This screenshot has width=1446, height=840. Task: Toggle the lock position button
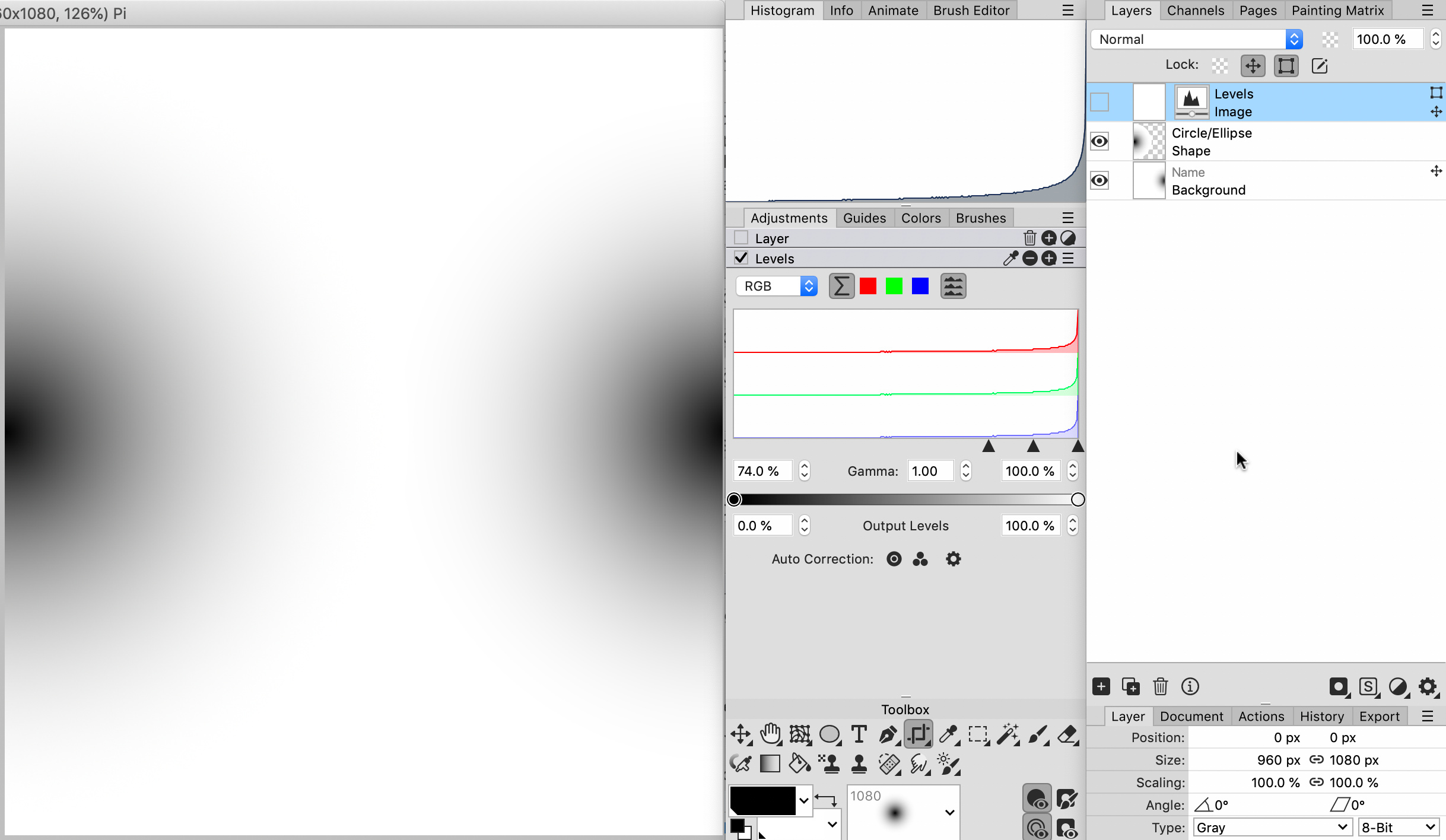click(x=1253, y=65)
